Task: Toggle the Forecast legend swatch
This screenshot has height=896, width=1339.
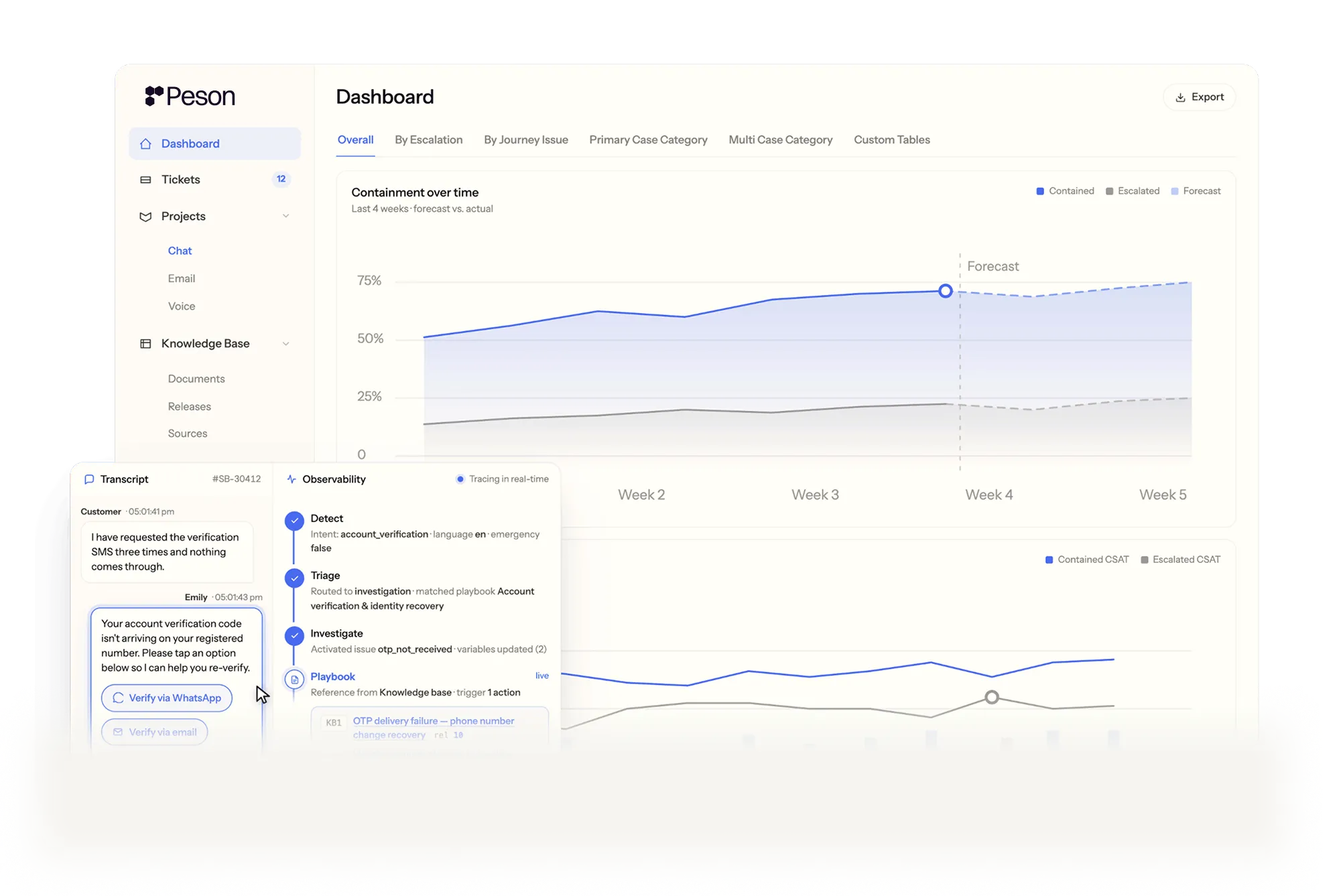Action: (1174, 191)
